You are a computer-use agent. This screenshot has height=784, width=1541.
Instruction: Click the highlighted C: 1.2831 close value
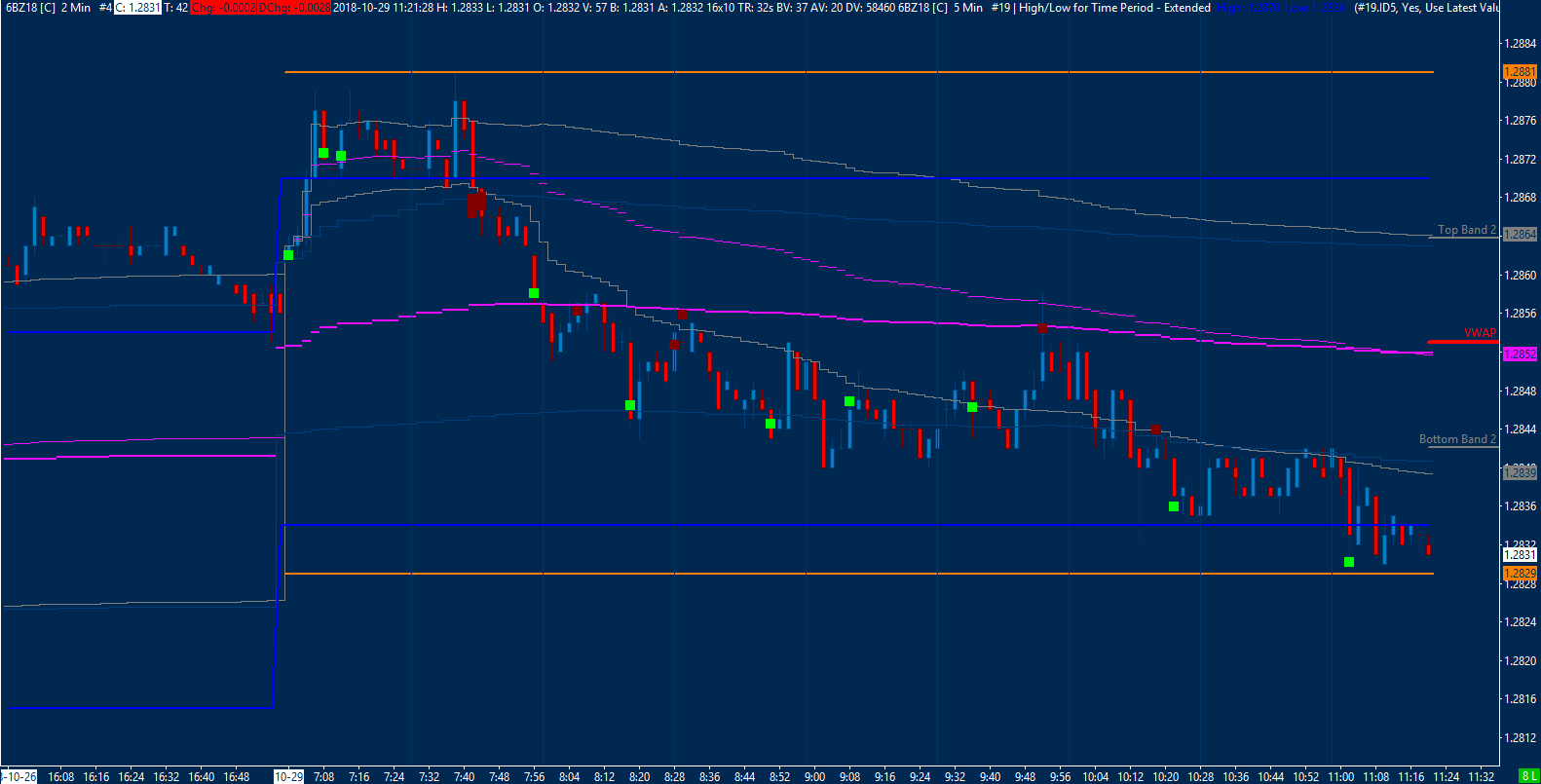point(137,7)
